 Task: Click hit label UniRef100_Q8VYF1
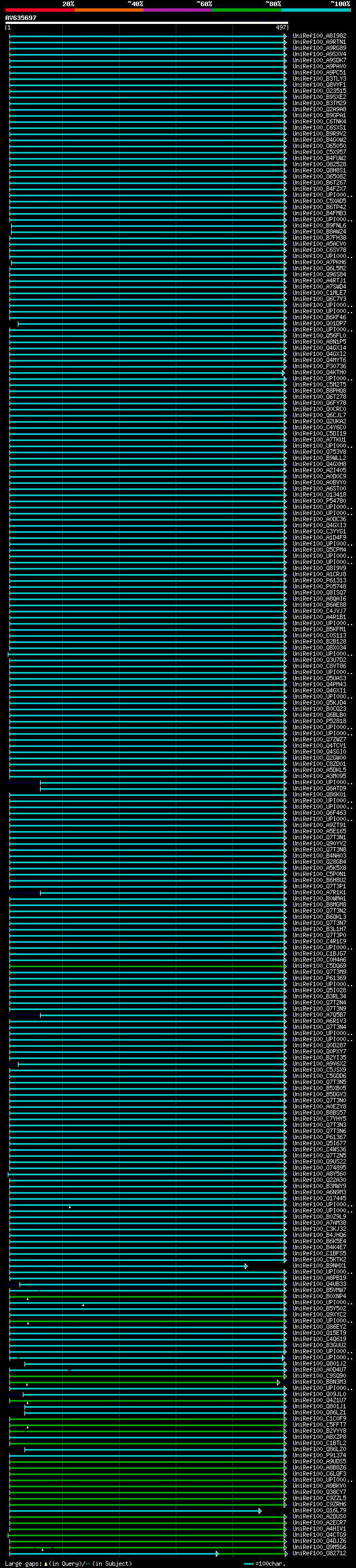pyautogui.click(x=319, y=85)
